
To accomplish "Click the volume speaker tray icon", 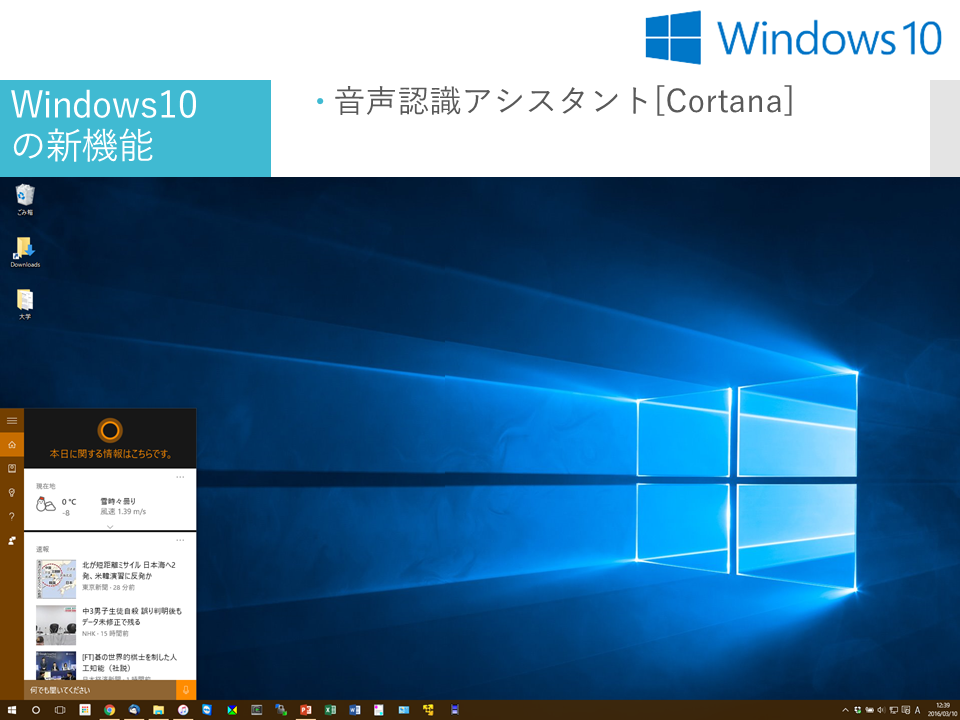I will tap(881, 710).
